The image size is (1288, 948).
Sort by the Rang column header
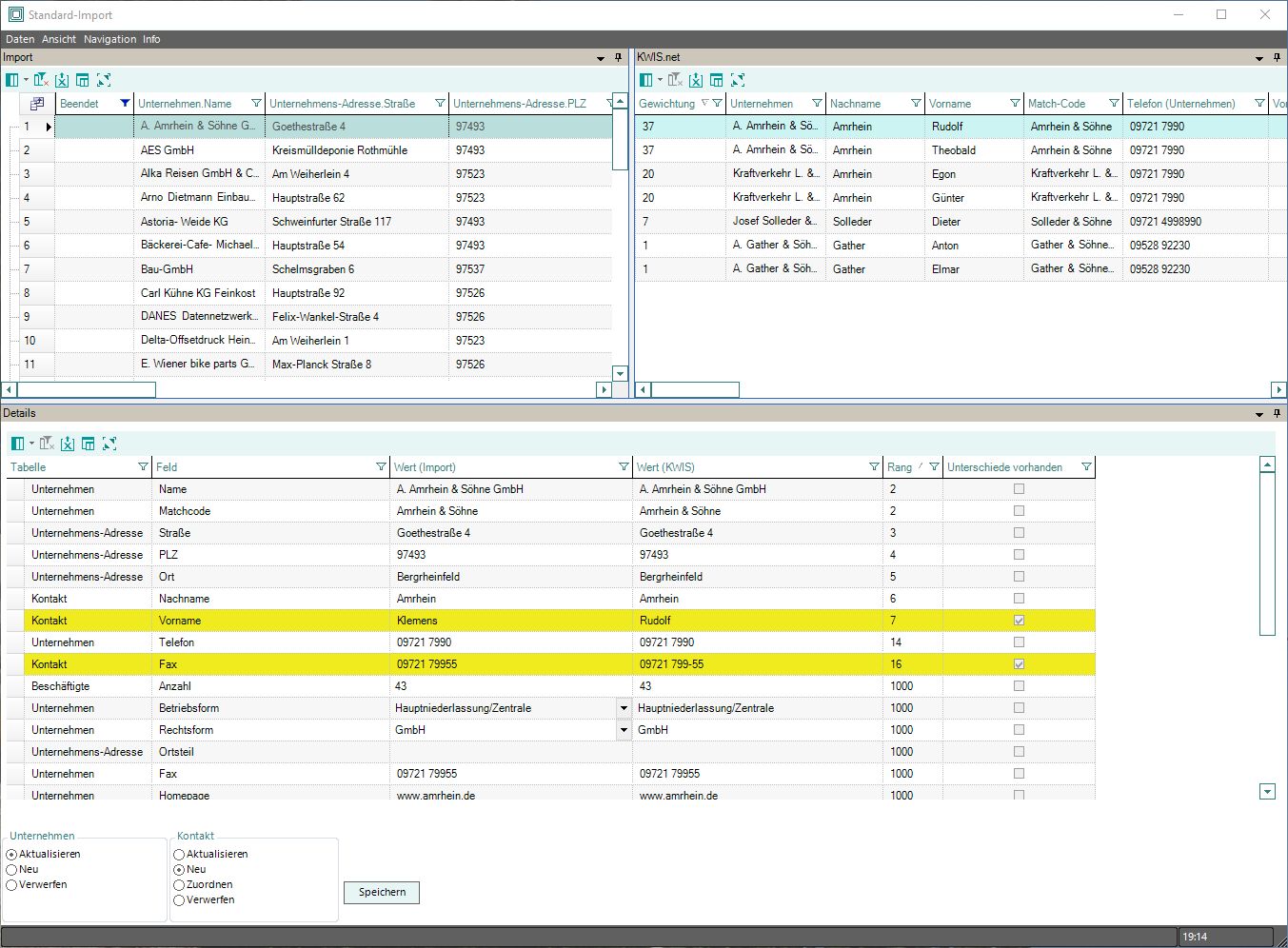pos(900,467)
